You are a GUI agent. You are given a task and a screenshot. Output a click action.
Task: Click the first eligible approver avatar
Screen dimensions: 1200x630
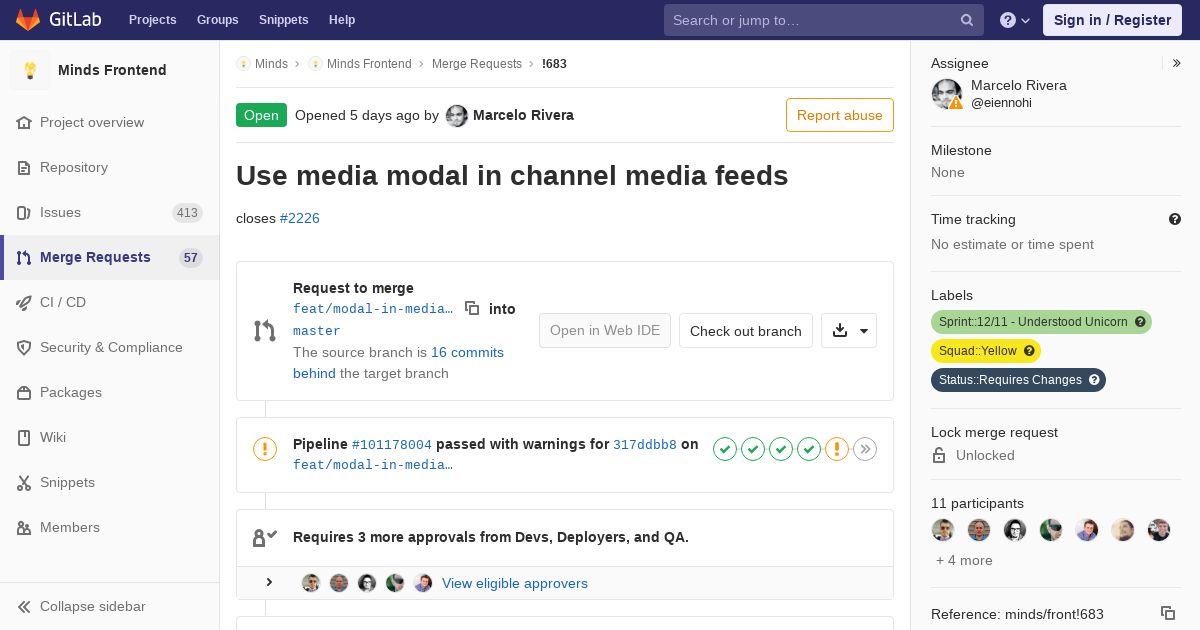click(x=311, y=583)
